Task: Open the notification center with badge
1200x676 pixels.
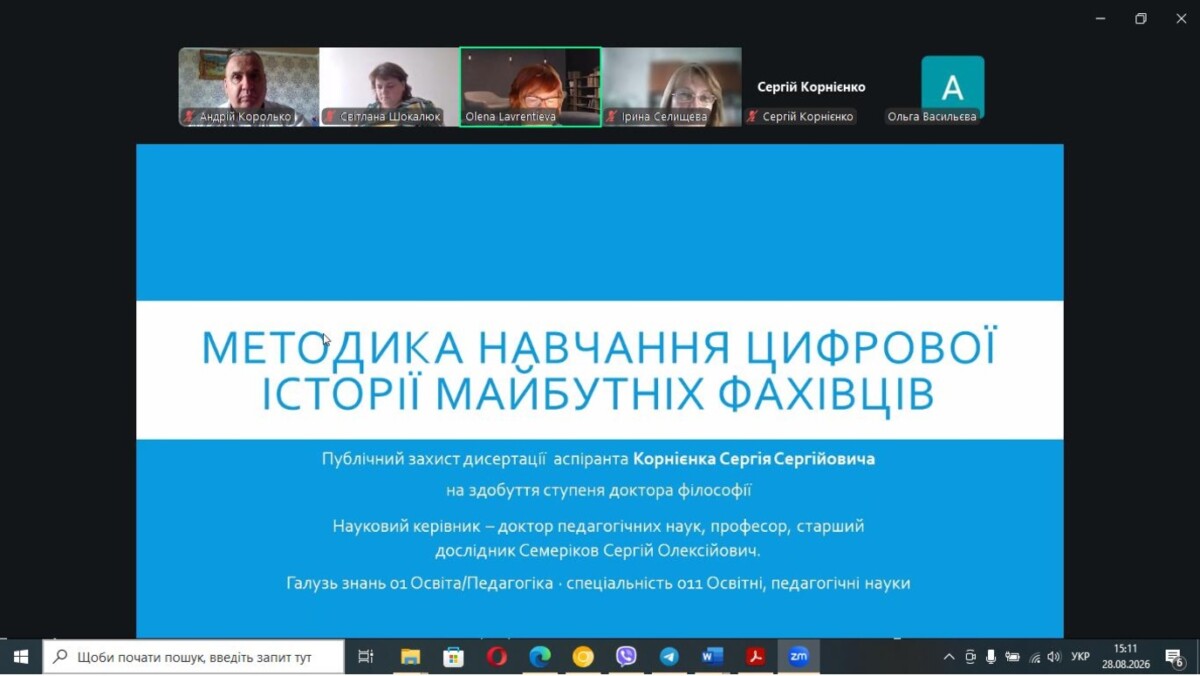Action: pyautogui.click(x=1175, y=657)
